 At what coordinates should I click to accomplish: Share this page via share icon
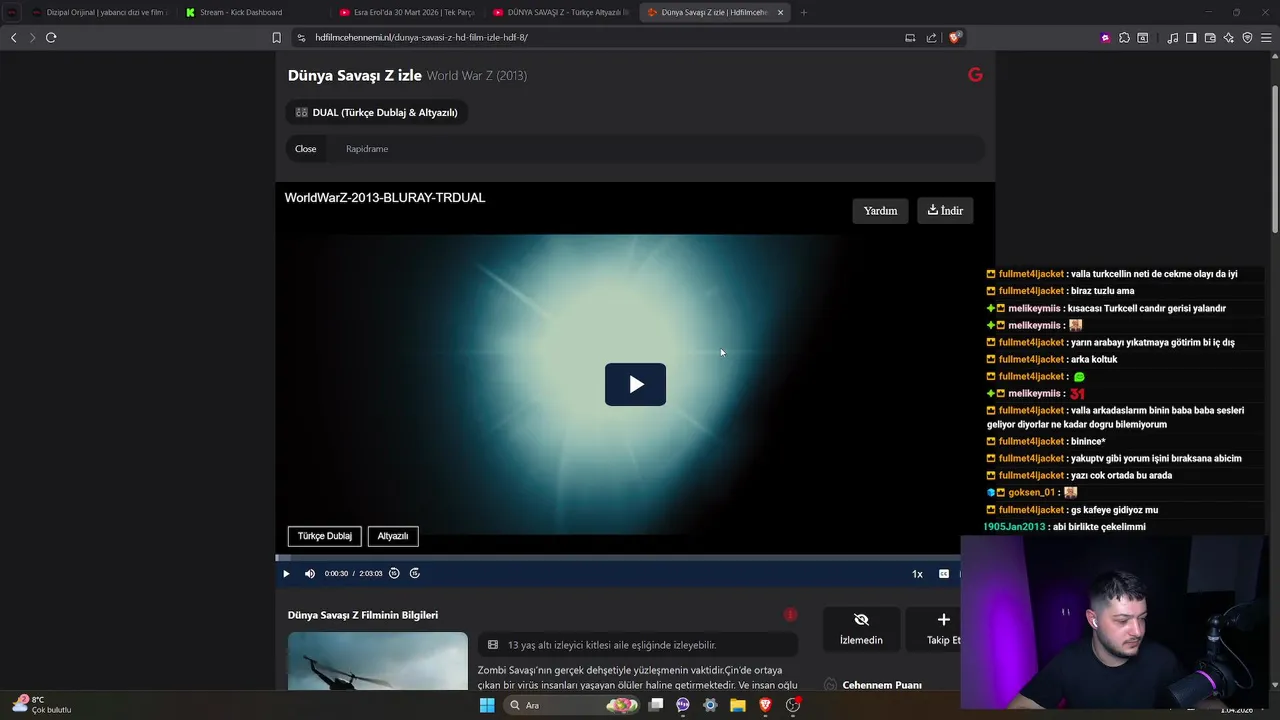coord(931,38)
